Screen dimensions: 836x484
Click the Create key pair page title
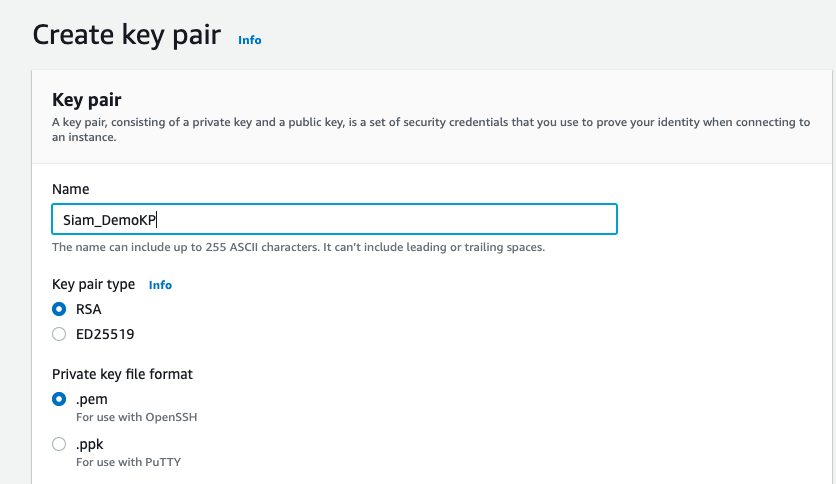tap(127, 35)
